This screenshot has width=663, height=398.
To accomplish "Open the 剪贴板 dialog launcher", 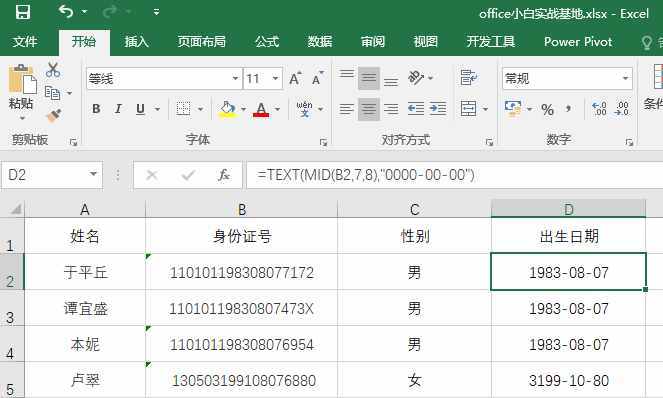I will click(73, 143).
